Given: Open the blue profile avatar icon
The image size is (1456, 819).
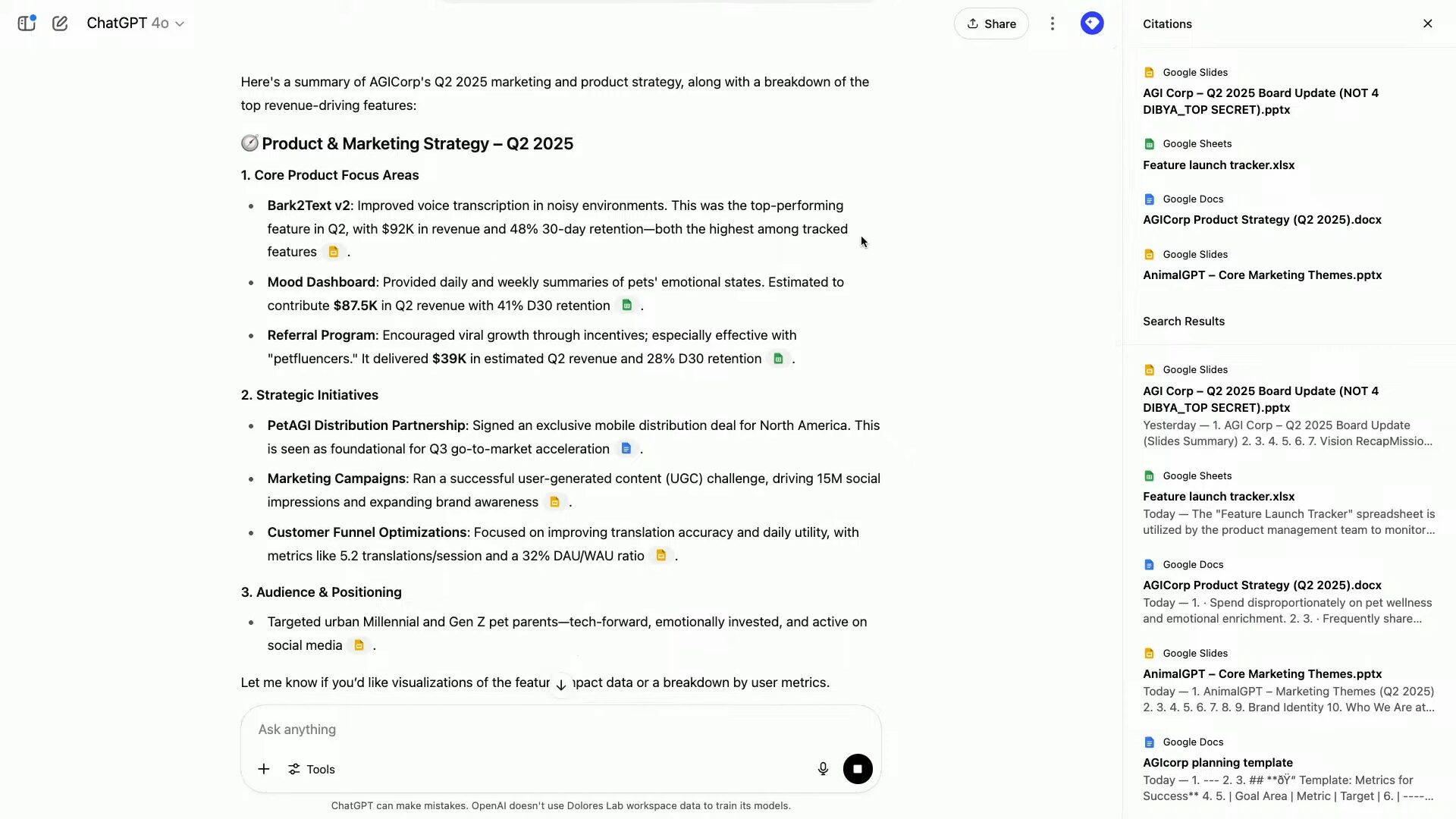Looking at the screenshot, I should coord(1091,24).
